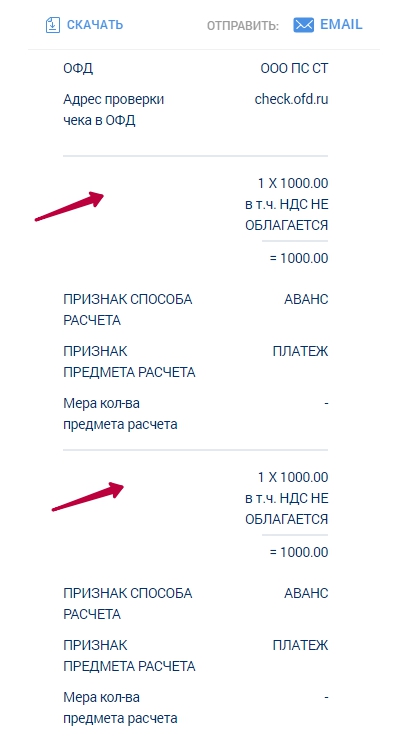Click the download receipt icon
The width and height of the screenshot is (394, 741).
[x=52, y=25]
